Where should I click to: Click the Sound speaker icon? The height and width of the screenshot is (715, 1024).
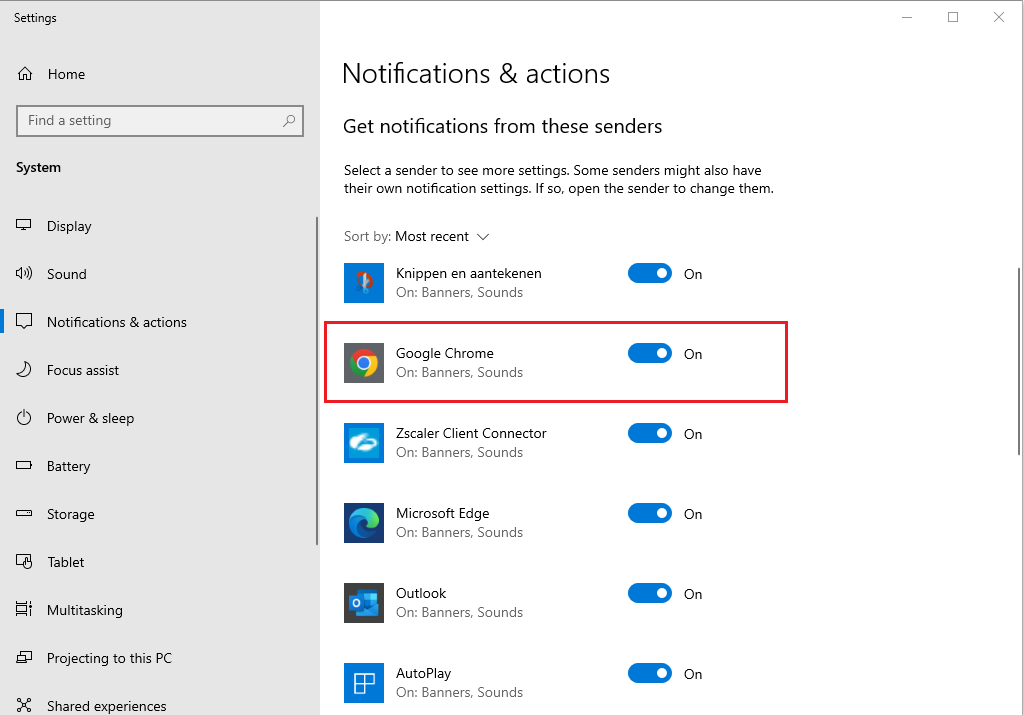tap(23, 274)
